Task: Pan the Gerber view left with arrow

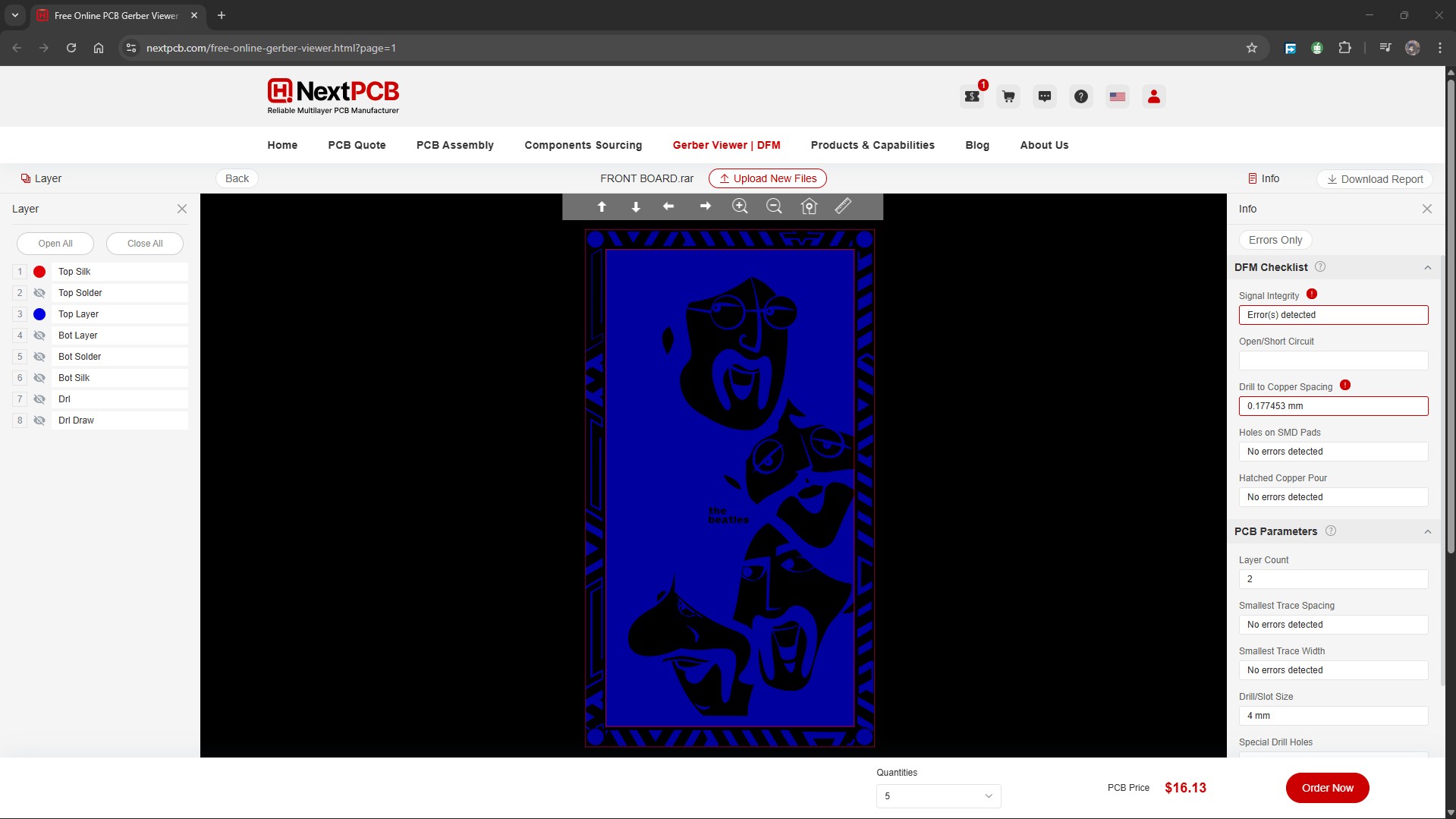Action: pyautogui.click(x=668, y=206)
